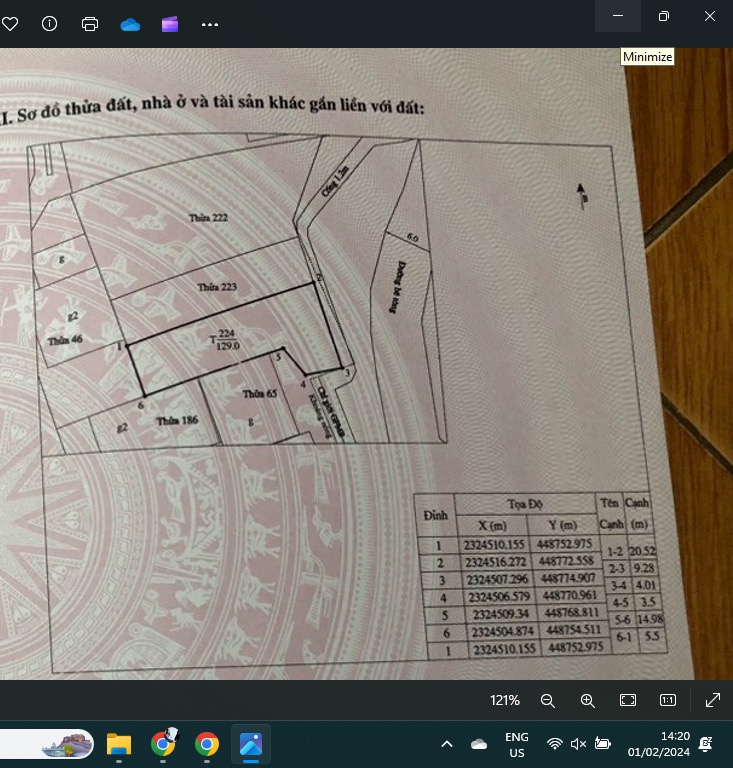This screenshot has height=768, width=733.
Task: Click the 129.0 area figure in parcel 224
Action: 228,346
